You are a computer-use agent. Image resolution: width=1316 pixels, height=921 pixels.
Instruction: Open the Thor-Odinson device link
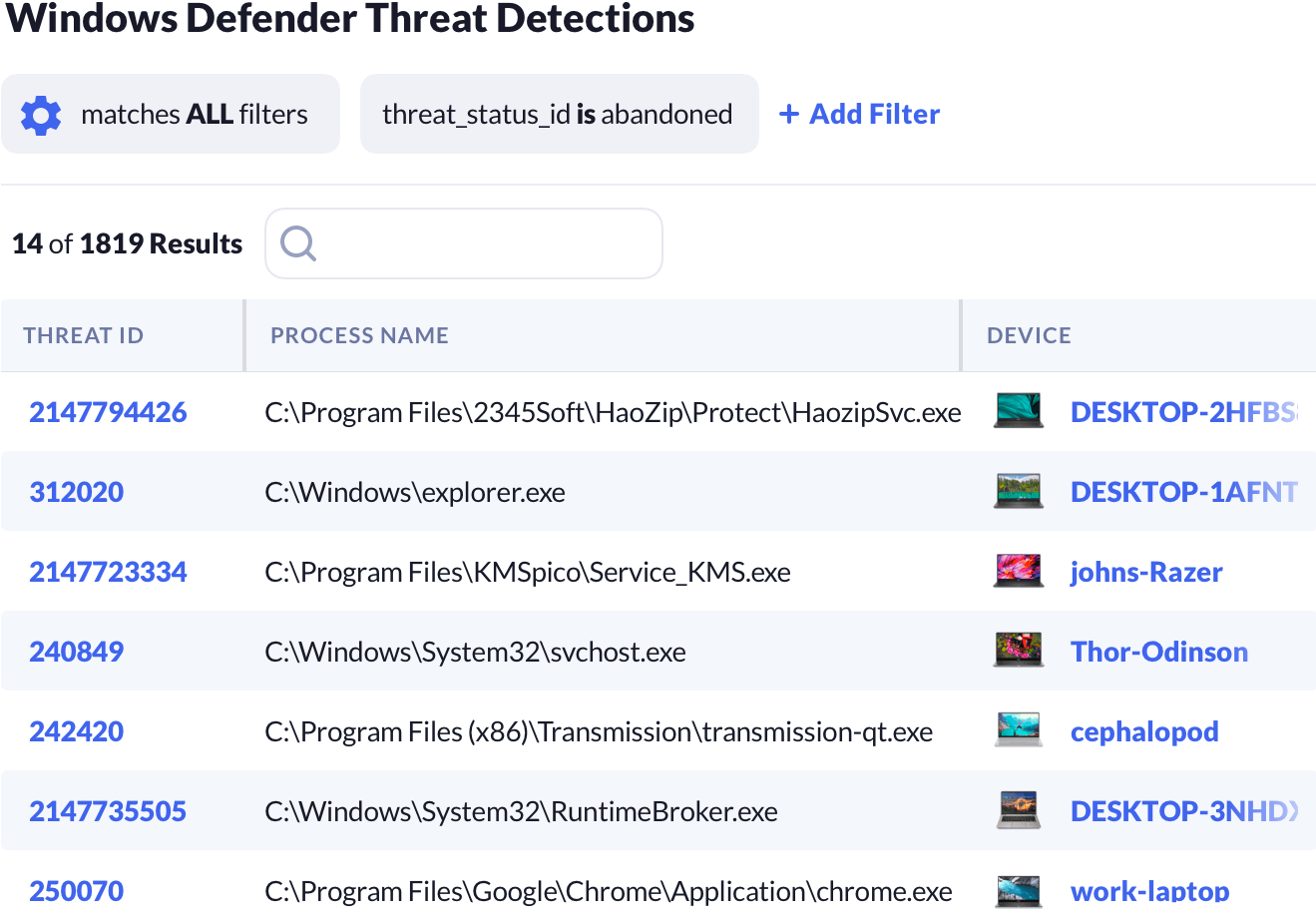(x=1159, y=652)
